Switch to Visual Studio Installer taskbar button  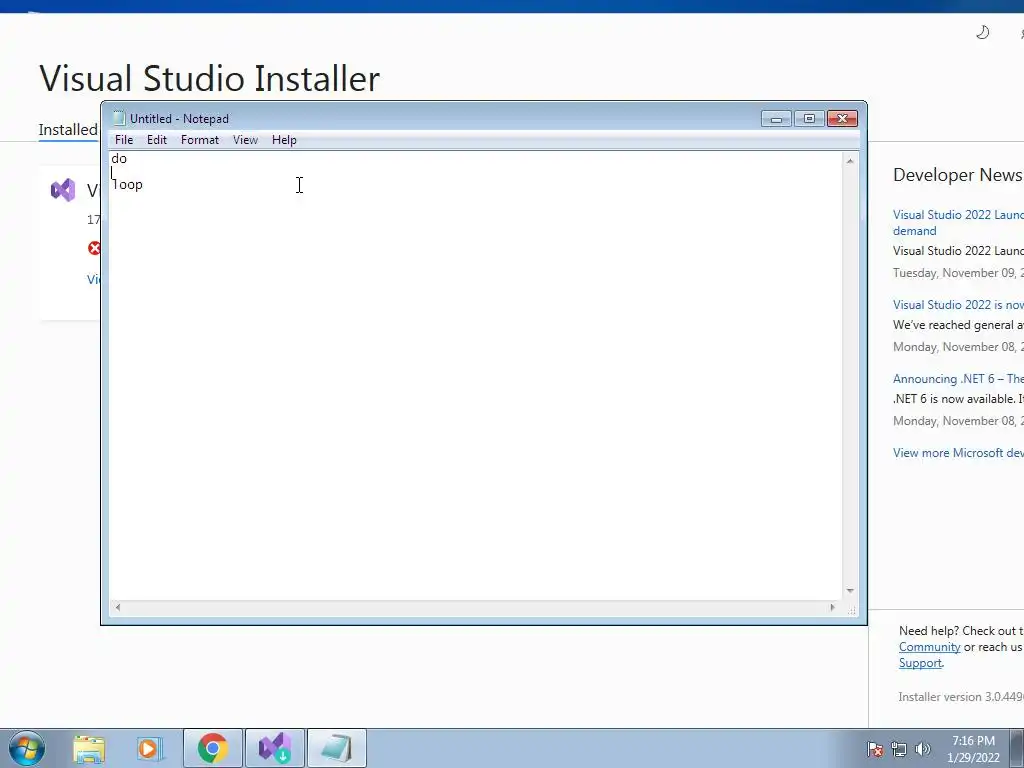pos(275,748)
